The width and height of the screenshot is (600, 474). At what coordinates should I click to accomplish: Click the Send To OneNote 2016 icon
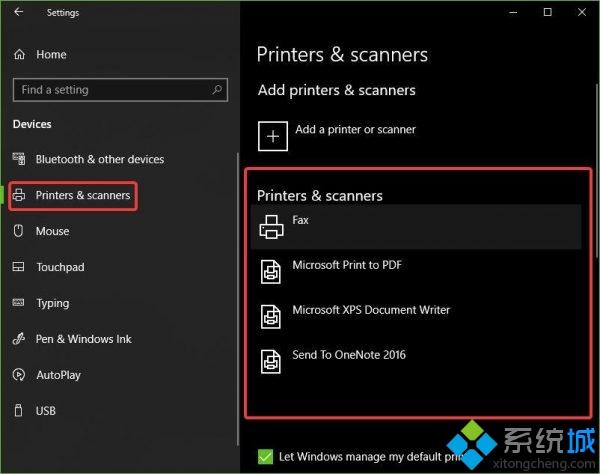point(271,362)
